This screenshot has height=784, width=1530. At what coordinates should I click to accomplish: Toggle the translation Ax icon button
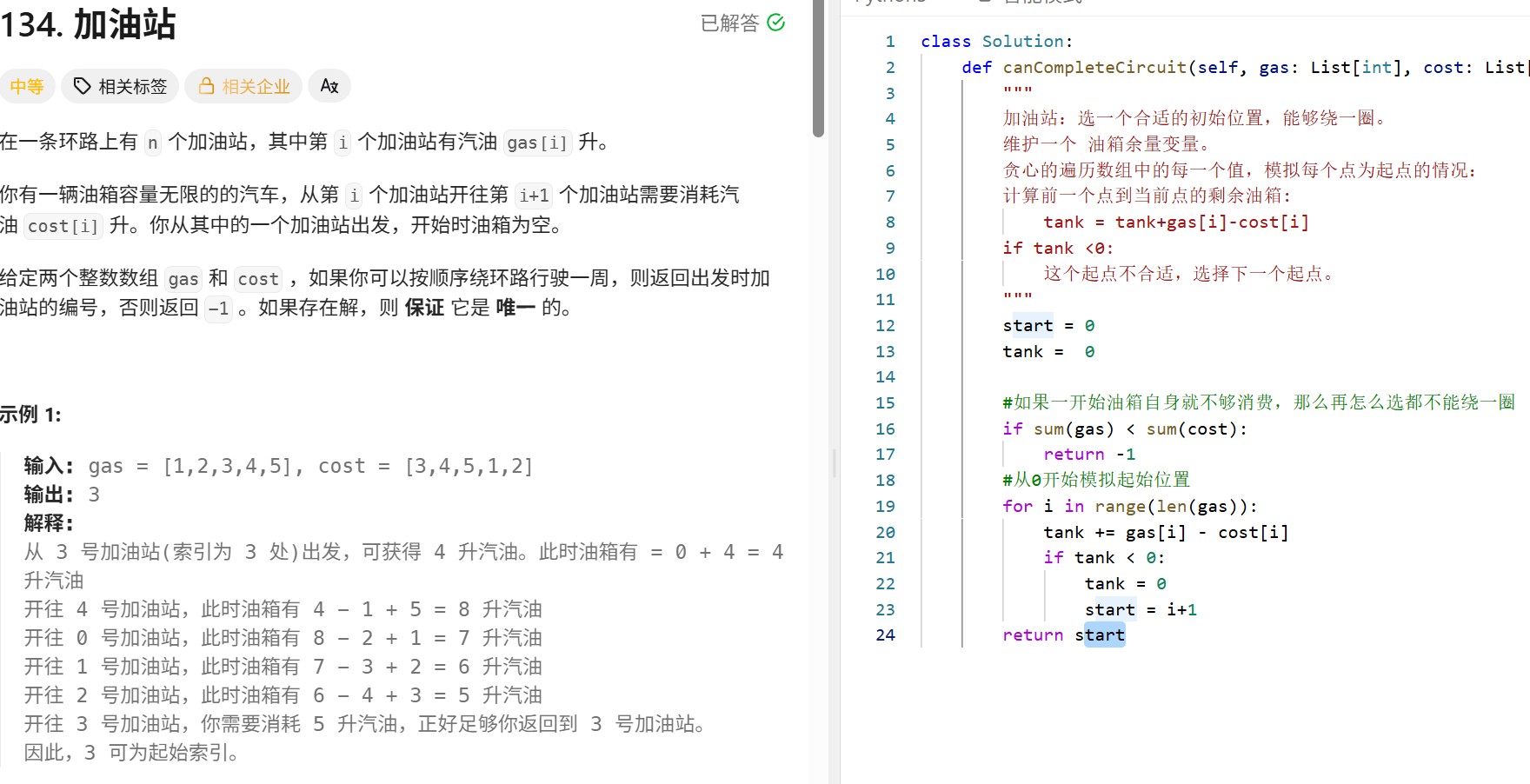tap(329, 86)
